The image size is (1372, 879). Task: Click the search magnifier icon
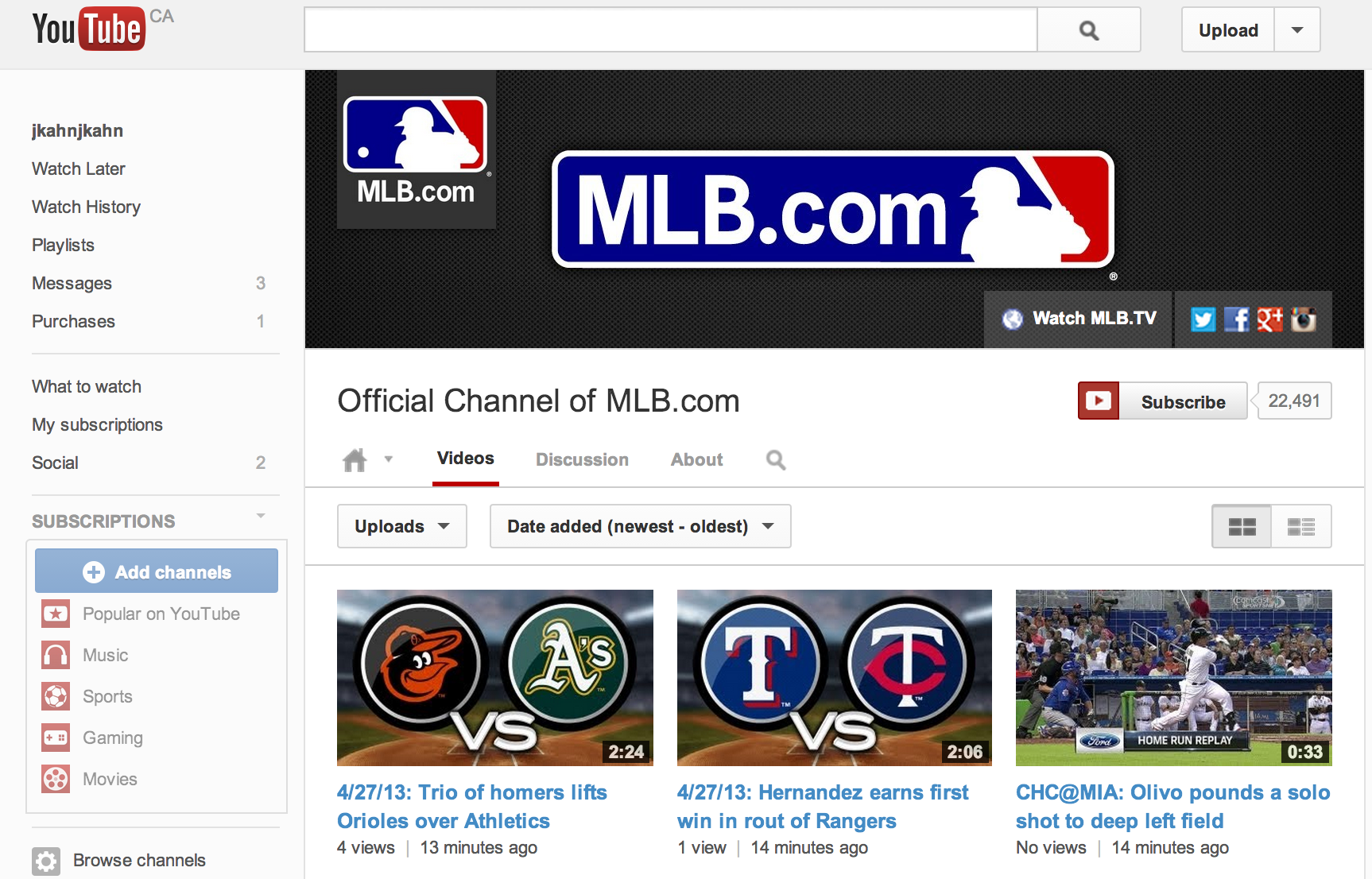pos(1087,29)
